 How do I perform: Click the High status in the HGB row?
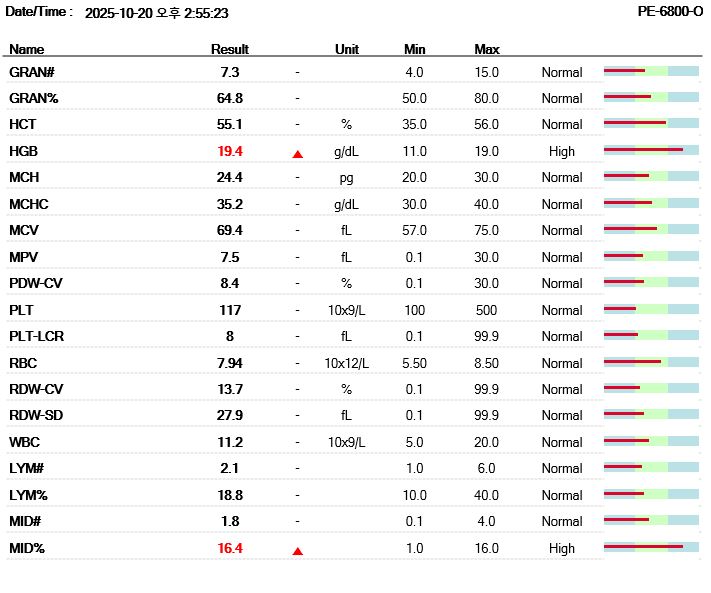point(562,151)
